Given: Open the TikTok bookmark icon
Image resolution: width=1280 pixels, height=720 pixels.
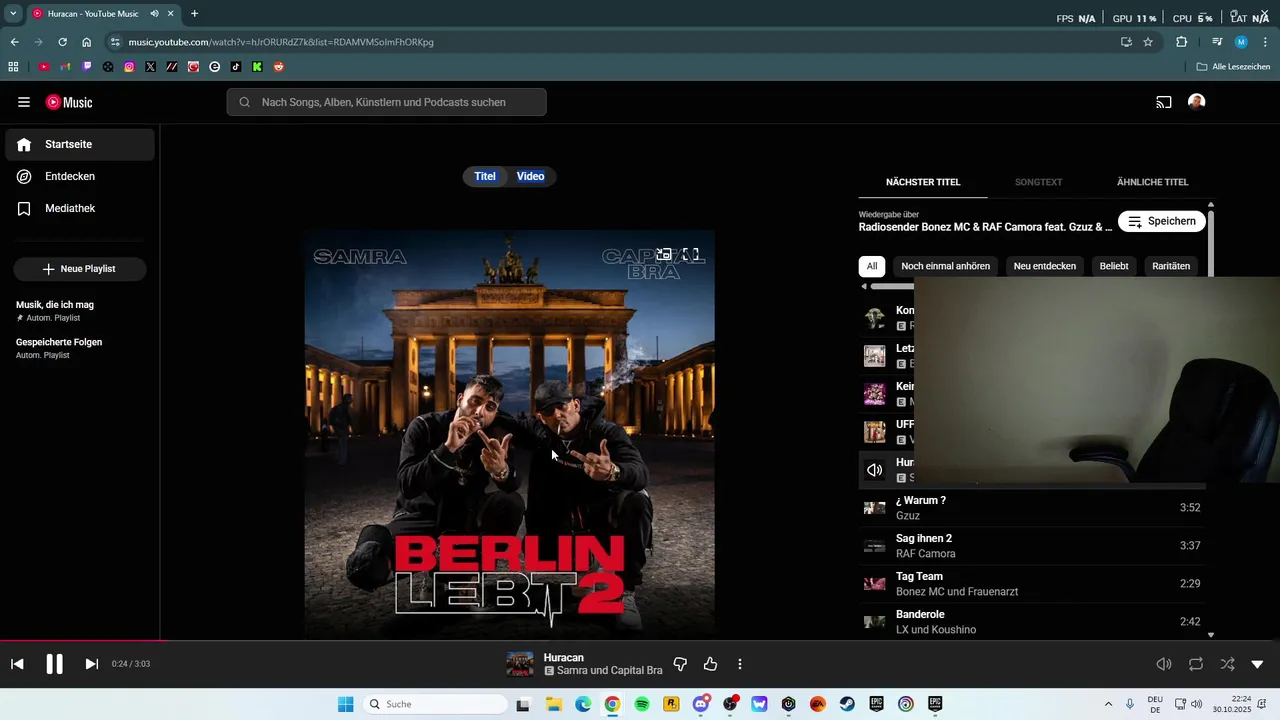Looking at the screenshot, I should click(x=236, y=67).
